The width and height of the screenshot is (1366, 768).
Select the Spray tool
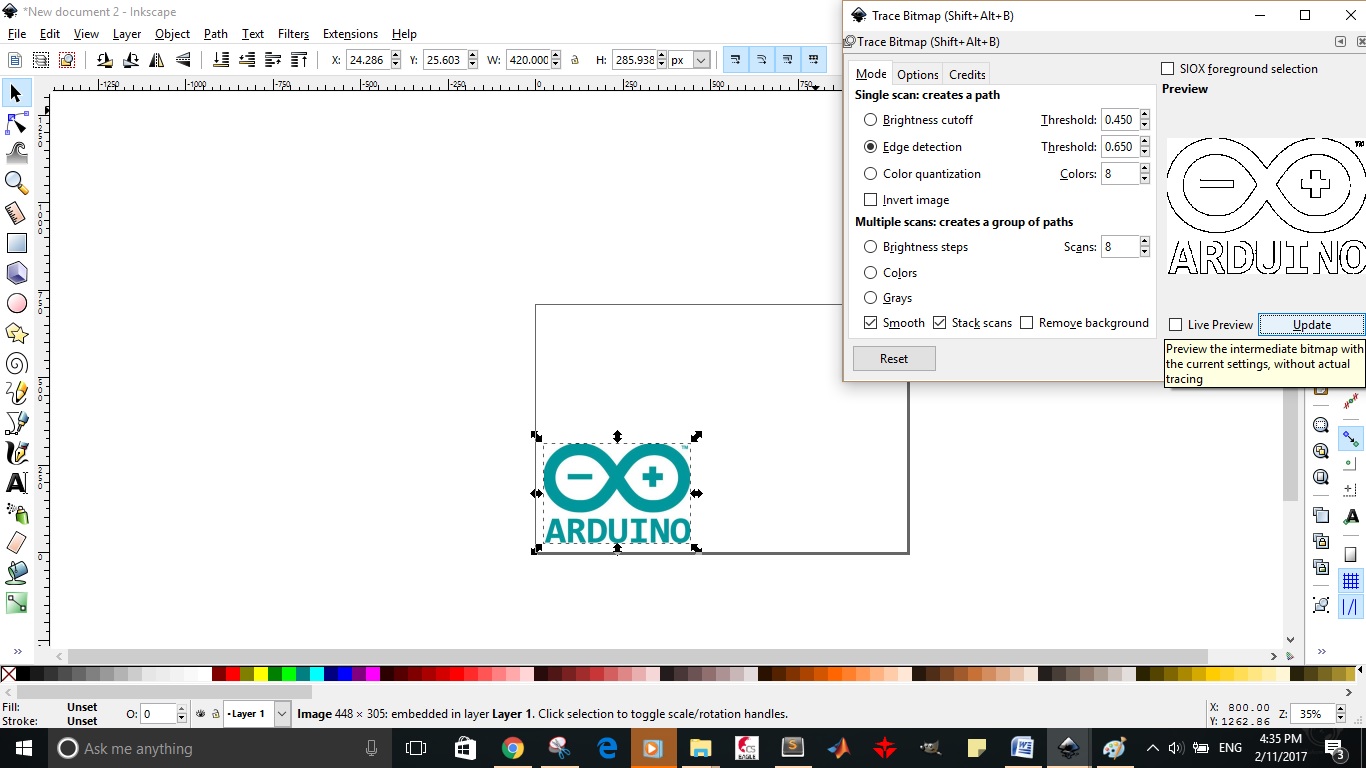[17, 513]
